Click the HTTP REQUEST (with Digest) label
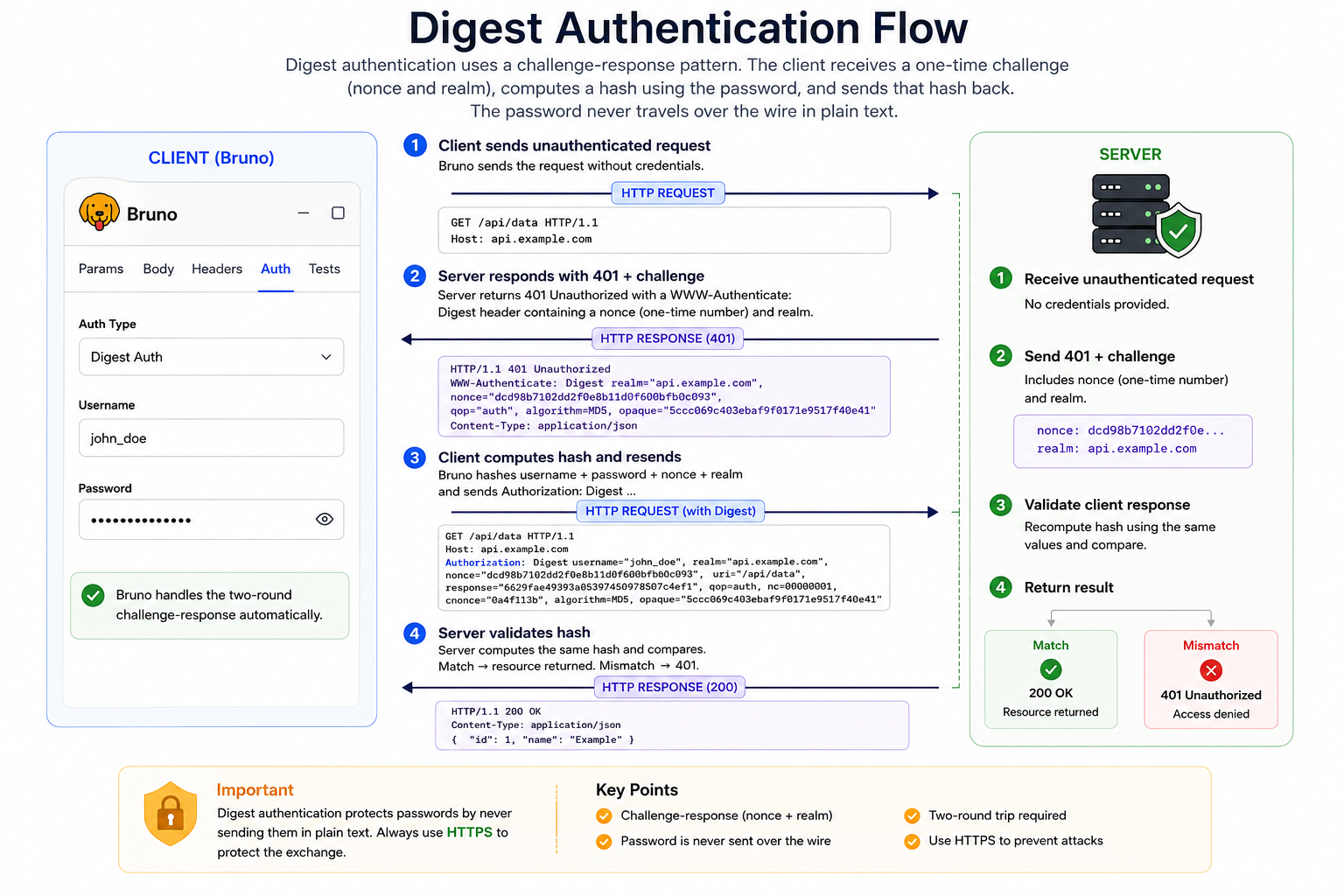This screenshot has height=896, width=1344. coord(670,511)
